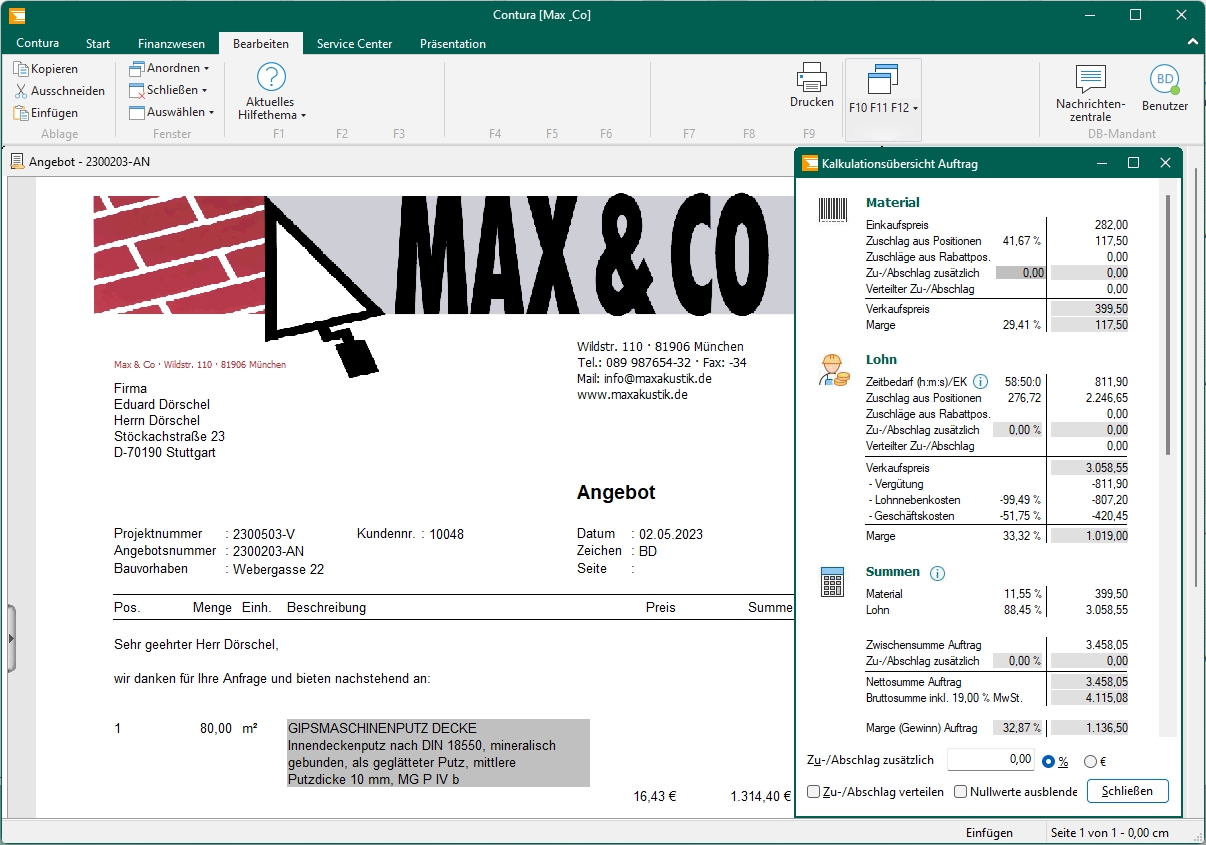
Task: Expand the Anordnen dropdown arrow
Action: coord(206,69)
